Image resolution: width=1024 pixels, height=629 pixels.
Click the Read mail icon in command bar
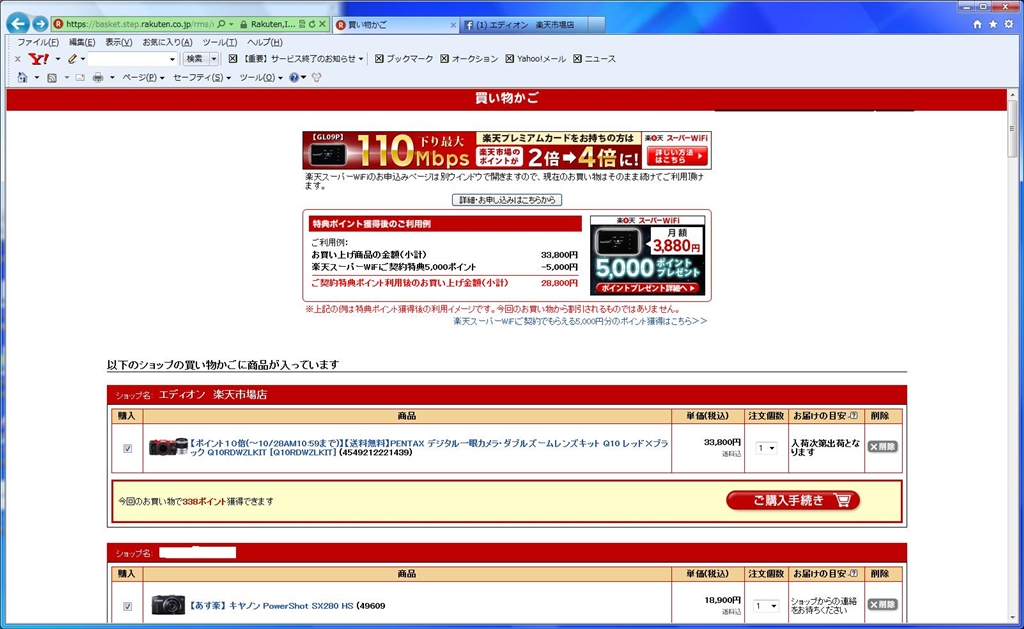[x=80, y=77]
